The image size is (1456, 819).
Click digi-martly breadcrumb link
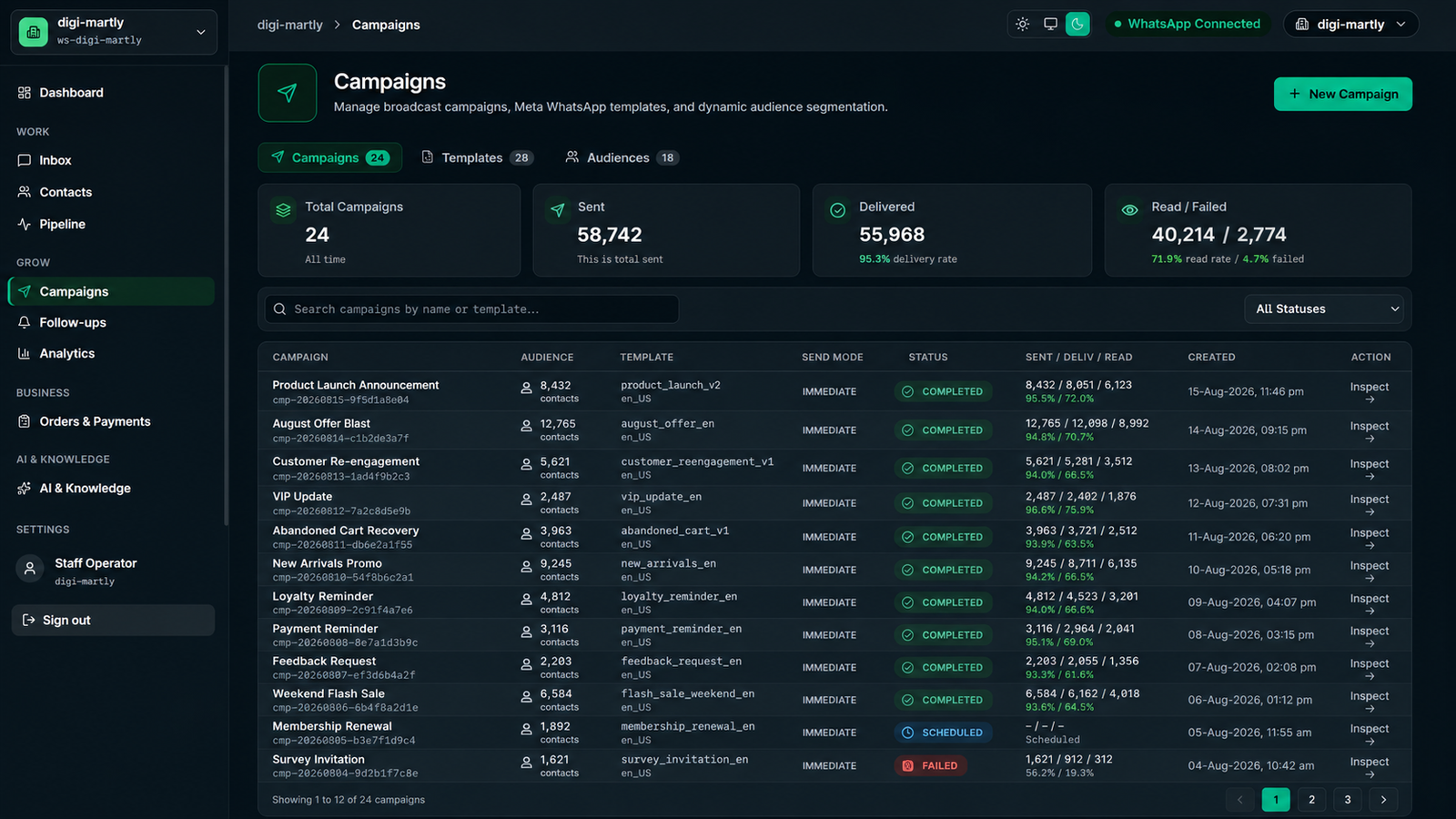(x=290, y=25)
